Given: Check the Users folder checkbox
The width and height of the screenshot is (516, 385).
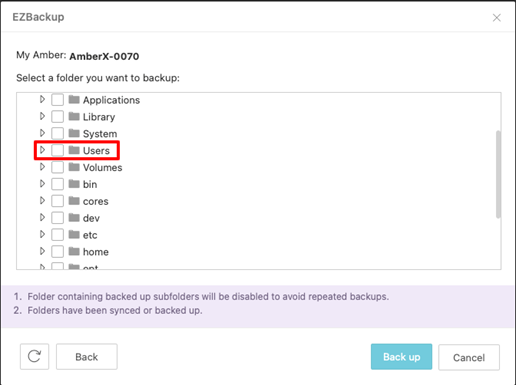Looking at the screenshot, I should coord(58,150).
